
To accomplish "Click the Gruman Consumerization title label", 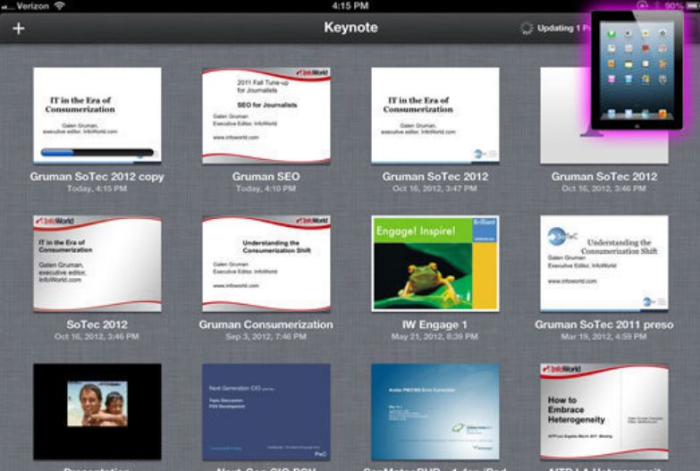I will (266, 325).
